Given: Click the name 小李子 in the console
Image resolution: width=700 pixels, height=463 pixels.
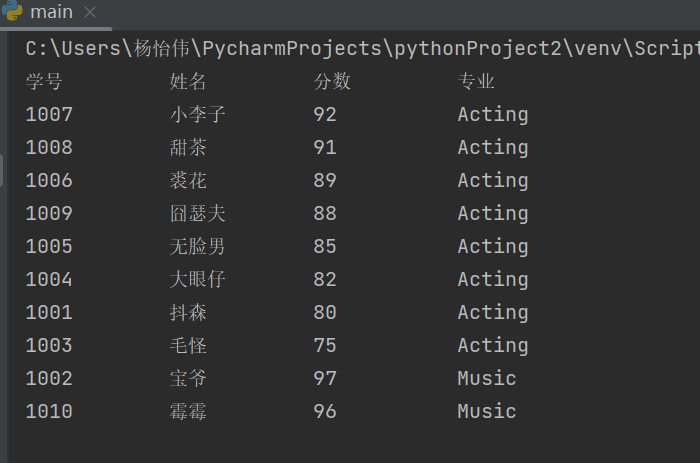Looking at the screenshot, I should pyautogui.click(x=198, y=115).
